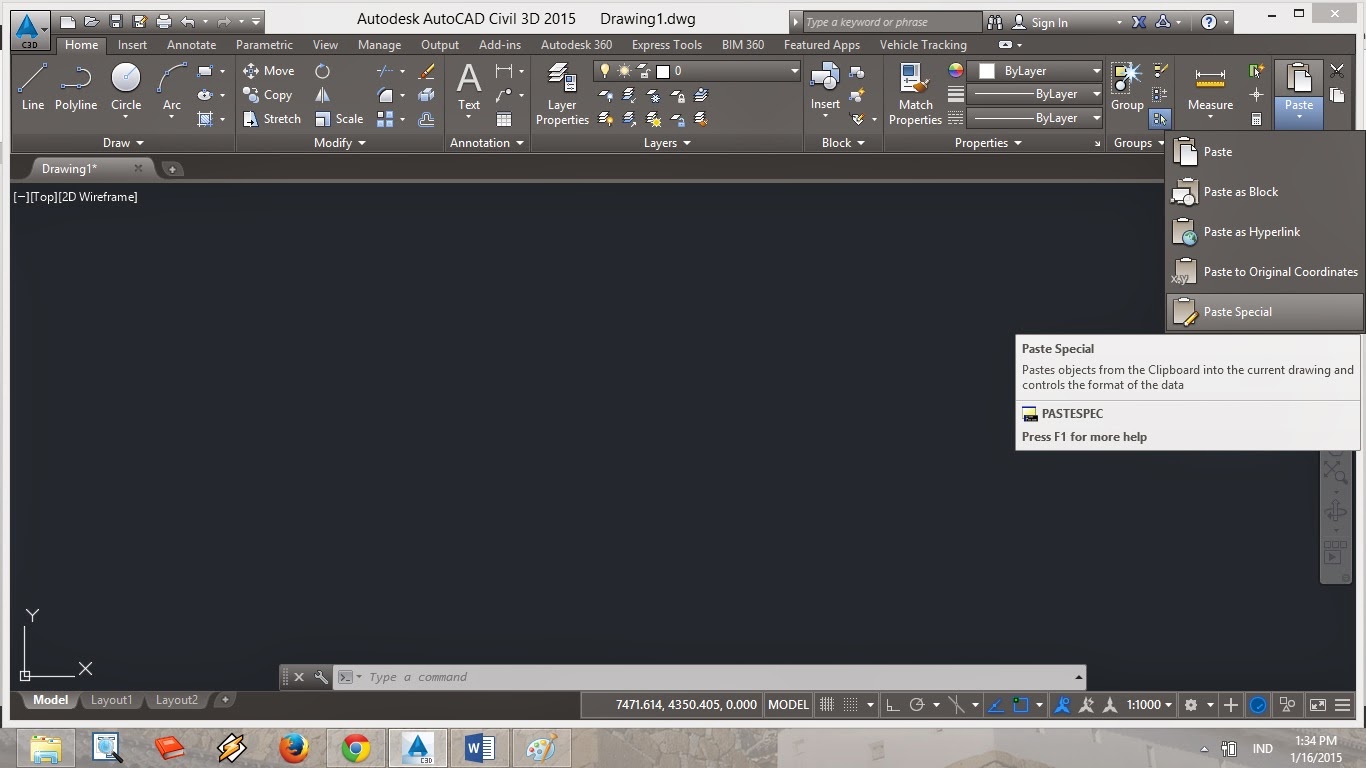Choose Paste to Original Coordinates
This screenshot has width=1366, height=768.
[1265, 272]
